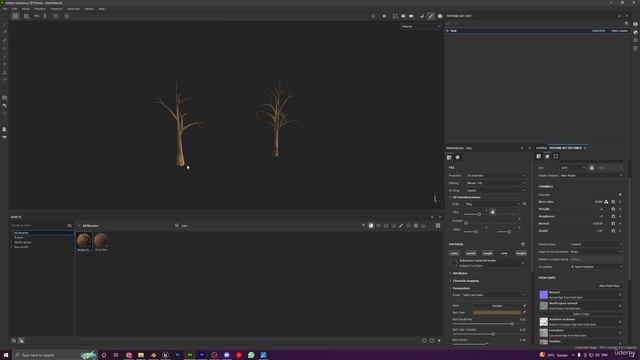The width and height of the screenshot is (640, 360).
Task: Collapse the Parameters section
Action: (x=460, y=288)
